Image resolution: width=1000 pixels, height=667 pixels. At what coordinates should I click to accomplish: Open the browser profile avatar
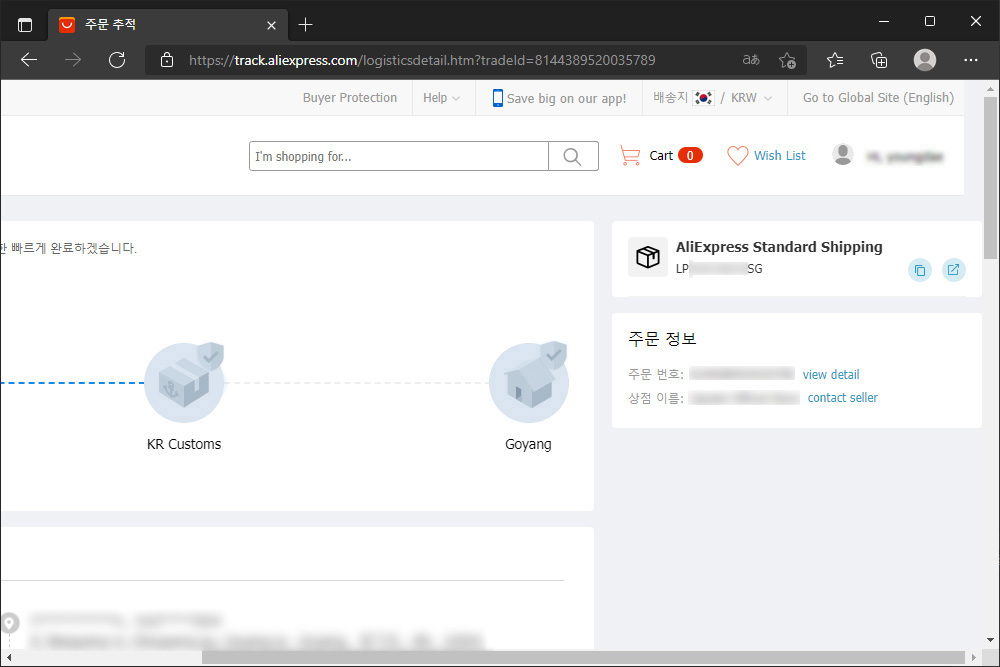(x=925, y=60)
